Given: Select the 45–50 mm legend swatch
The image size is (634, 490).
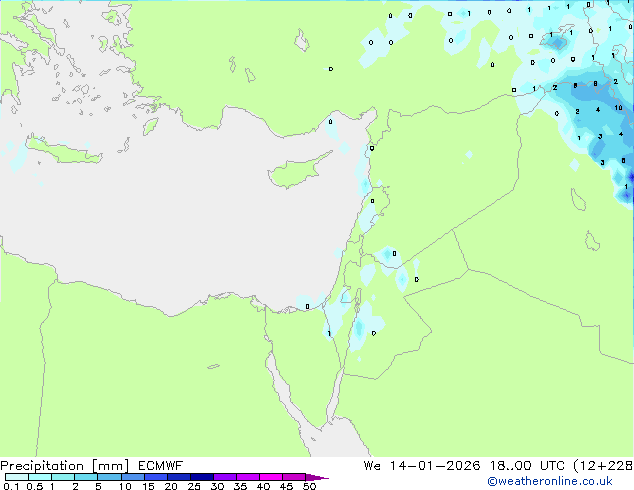Looking at the screenshot, I should tap(294, 477).
